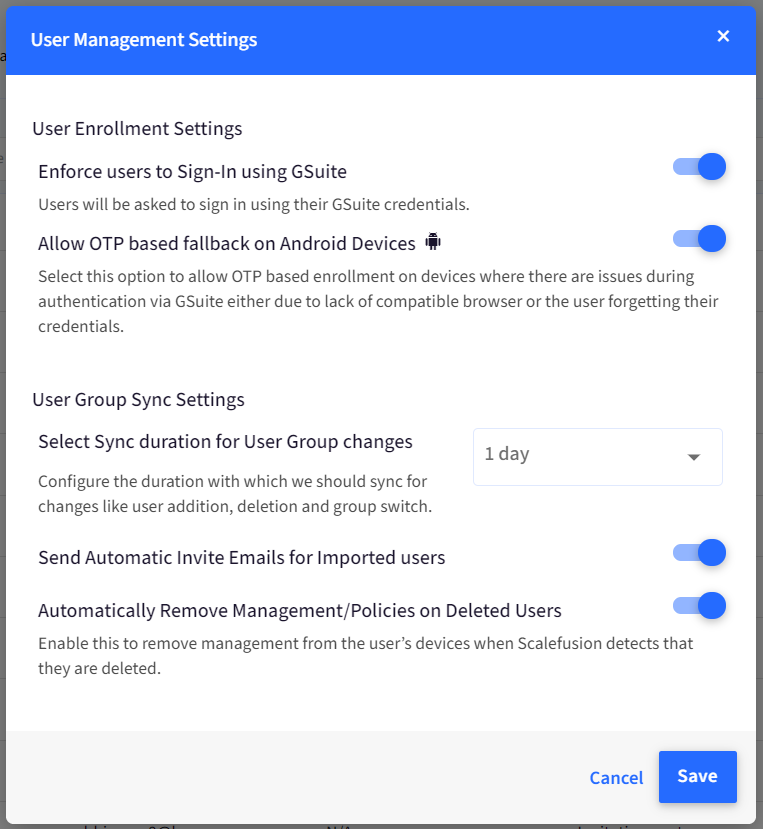Viewport: 763px width, 829px height.
Task: Save the user management settings
Action: coord(697,777)
